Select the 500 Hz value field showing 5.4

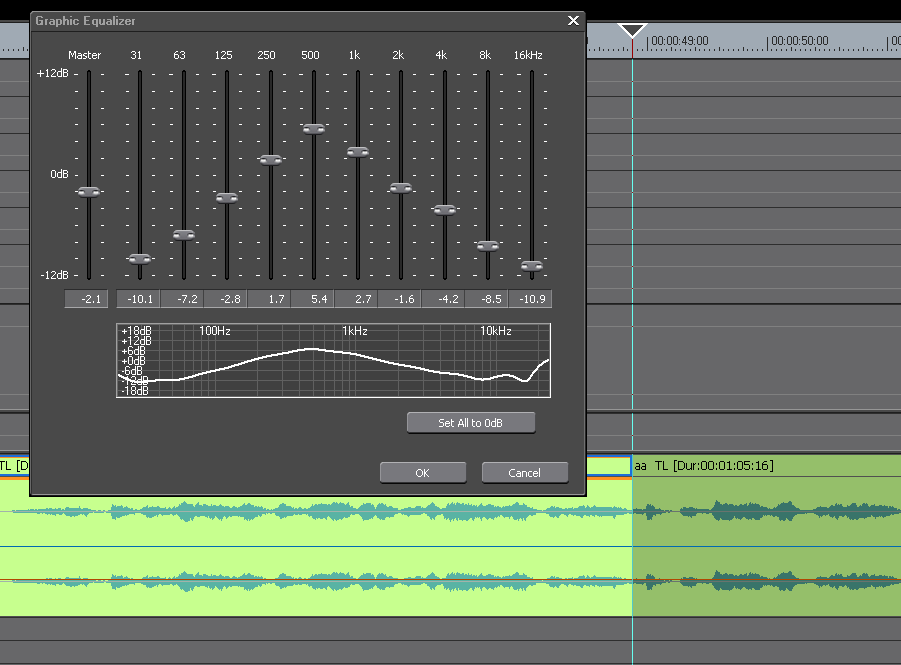click(312, 299)
